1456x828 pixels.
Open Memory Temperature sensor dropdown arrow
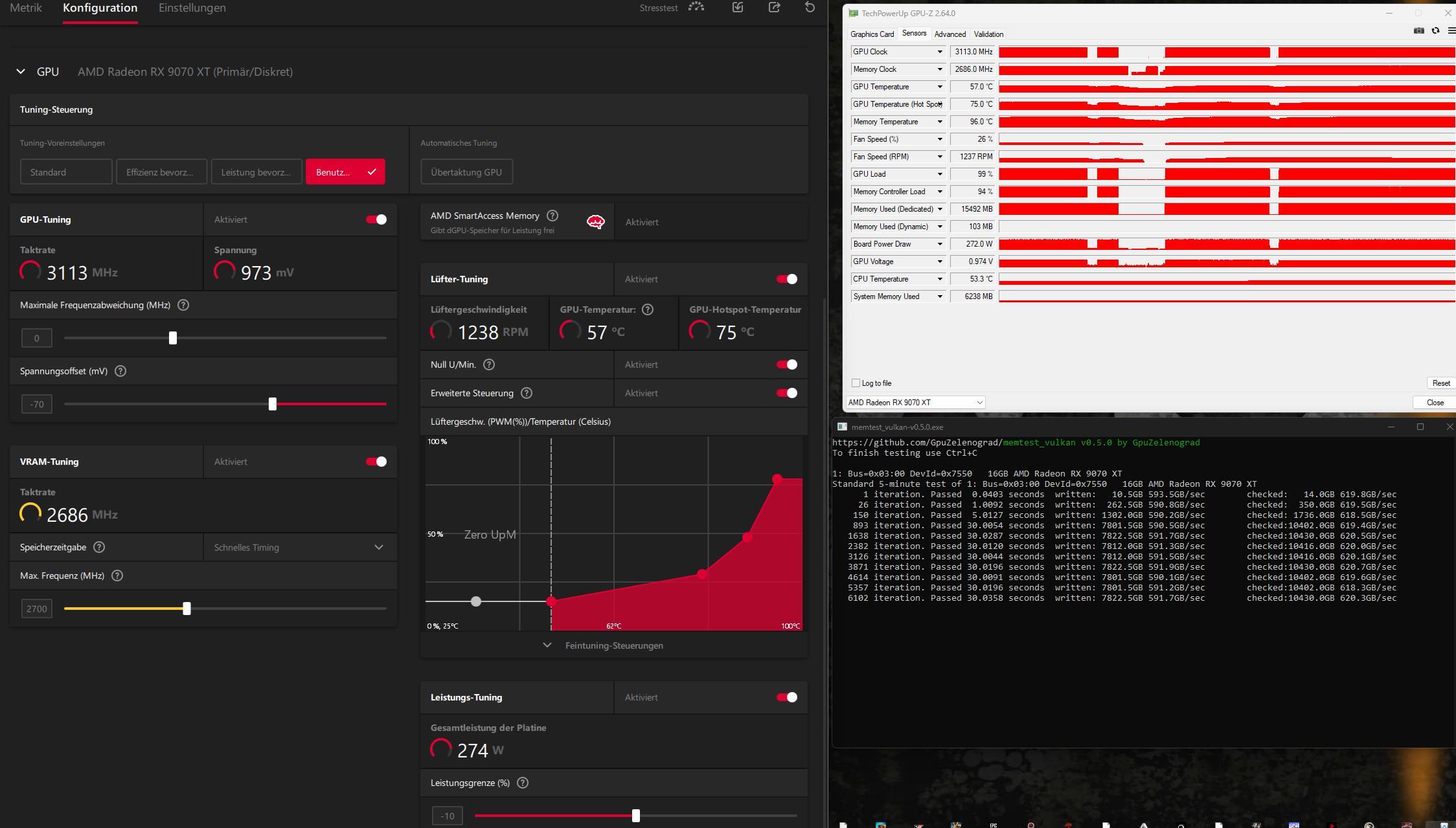940,122
